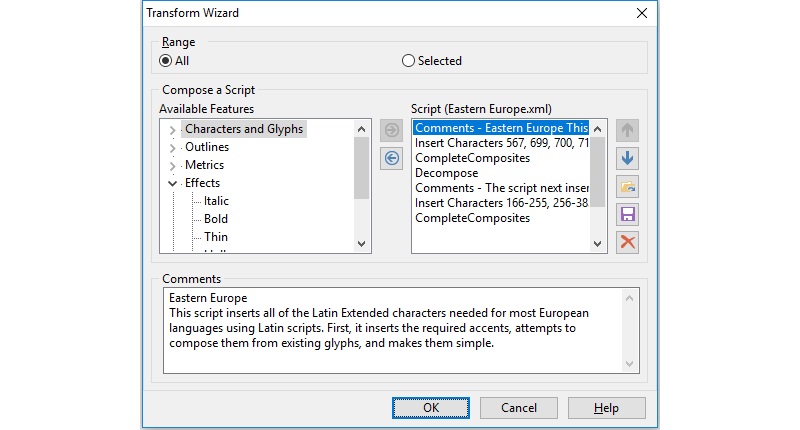The image size is (800, 430).
Task: Open a script file with folder icon
Action: pos(627,187)
